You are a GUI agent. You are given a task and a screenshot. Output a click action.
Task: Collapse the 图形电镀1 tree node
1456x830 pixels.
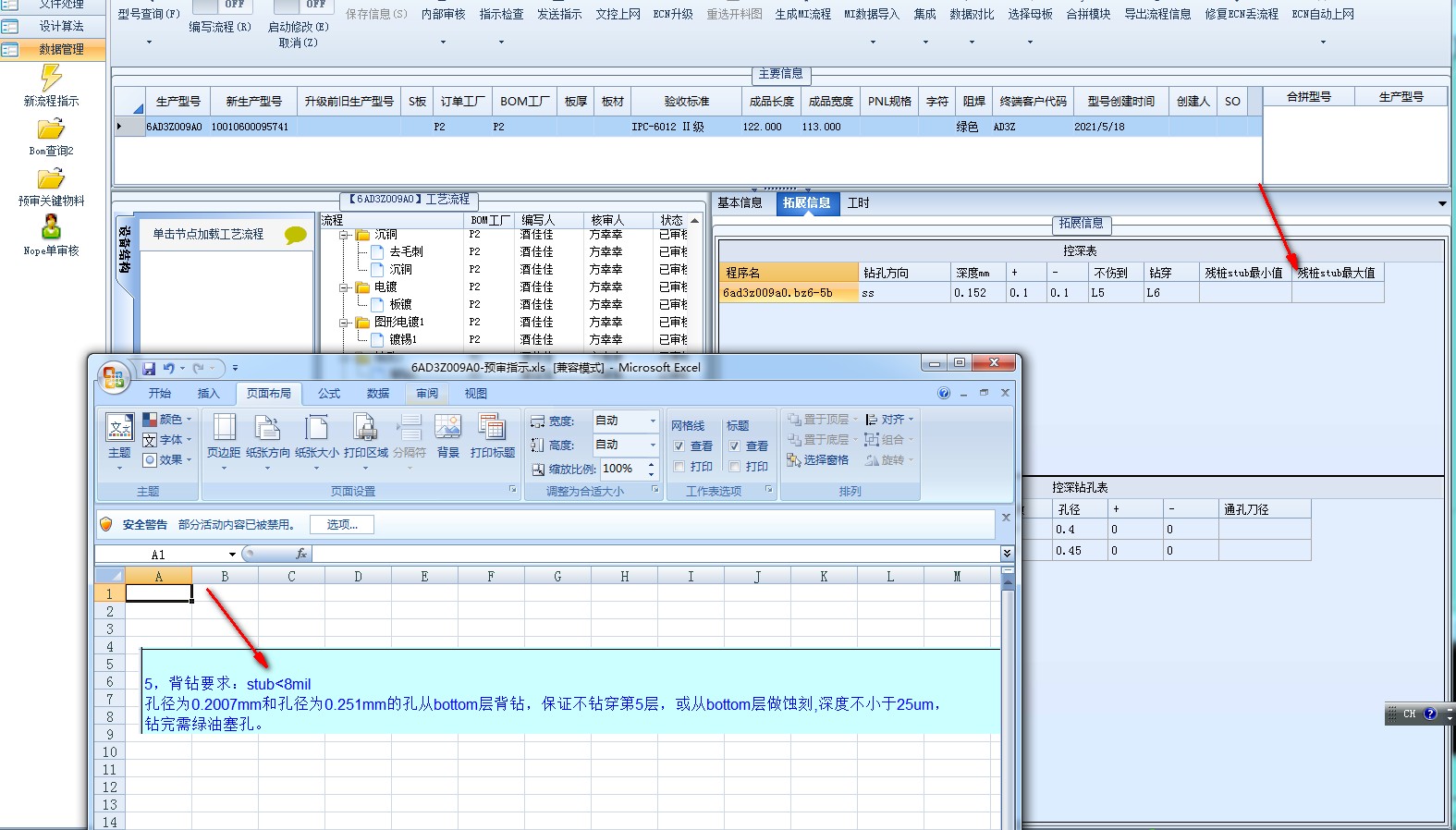point(343,323)
